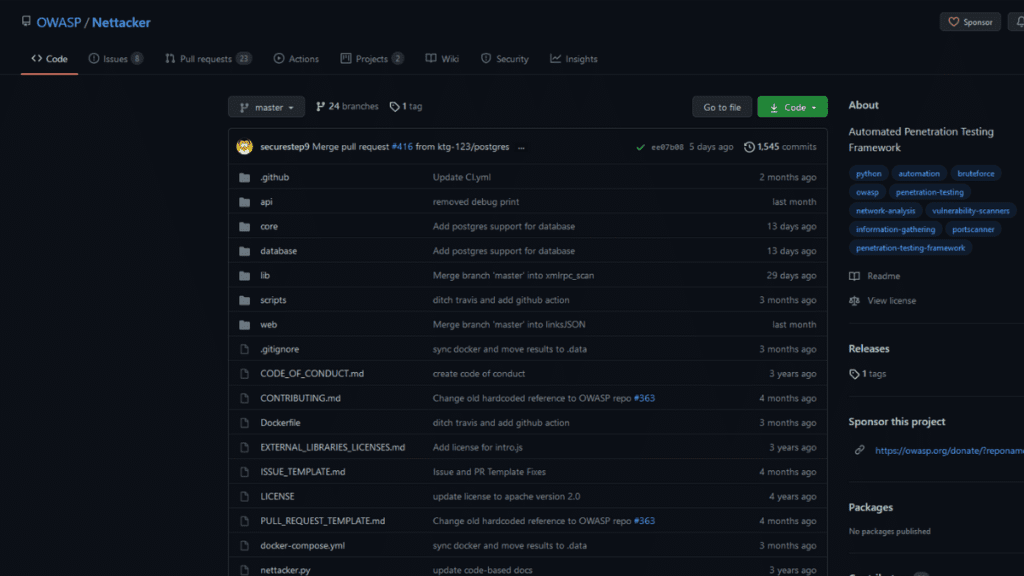
Task: Click the scripts folder icon
Action: coord(244,300)
